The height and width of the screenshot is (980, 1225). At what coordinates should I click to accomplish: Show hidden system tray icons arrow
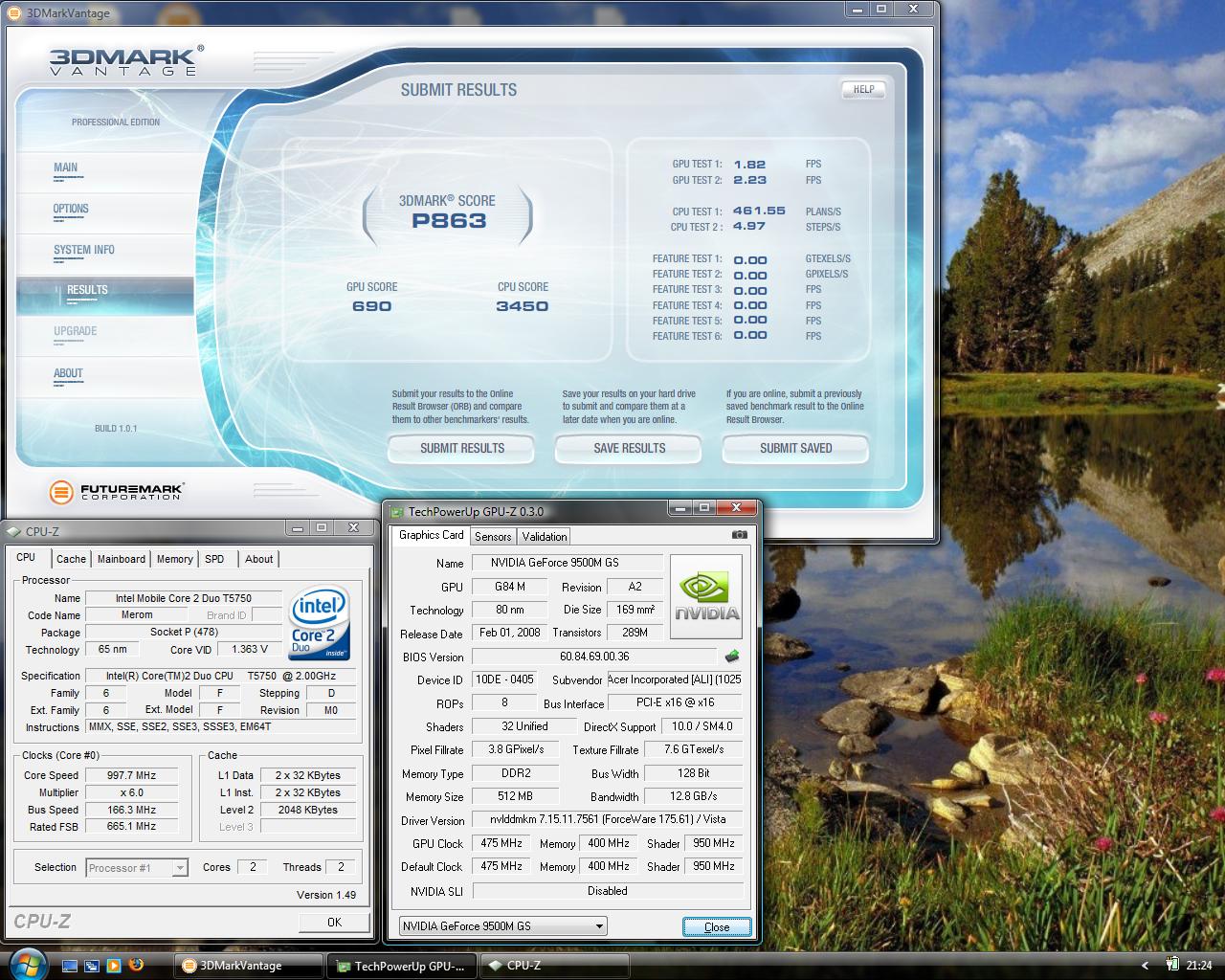1146,966
